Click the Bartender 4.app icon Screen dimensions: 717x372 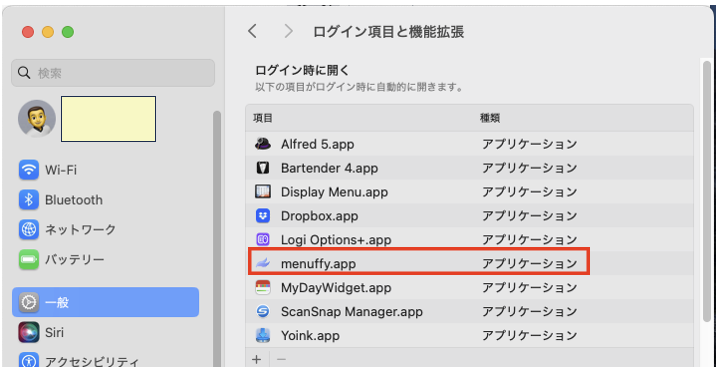[263, 168]
